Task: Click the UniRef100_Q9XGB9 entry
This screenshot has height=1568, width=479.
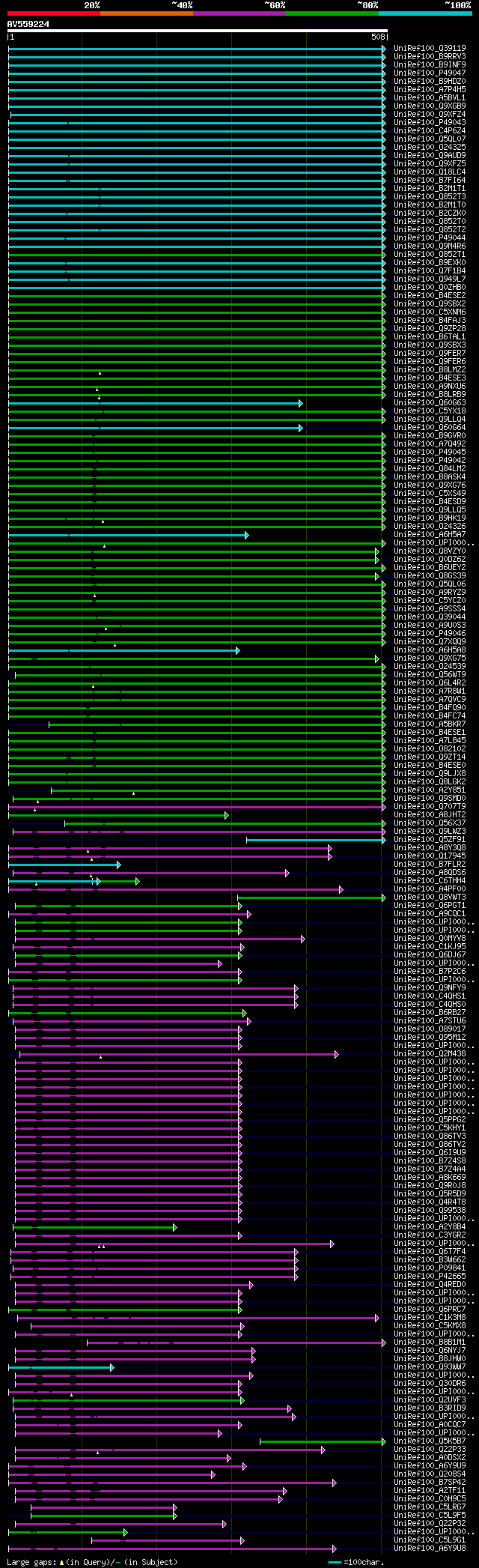Action: pos(430,106)
